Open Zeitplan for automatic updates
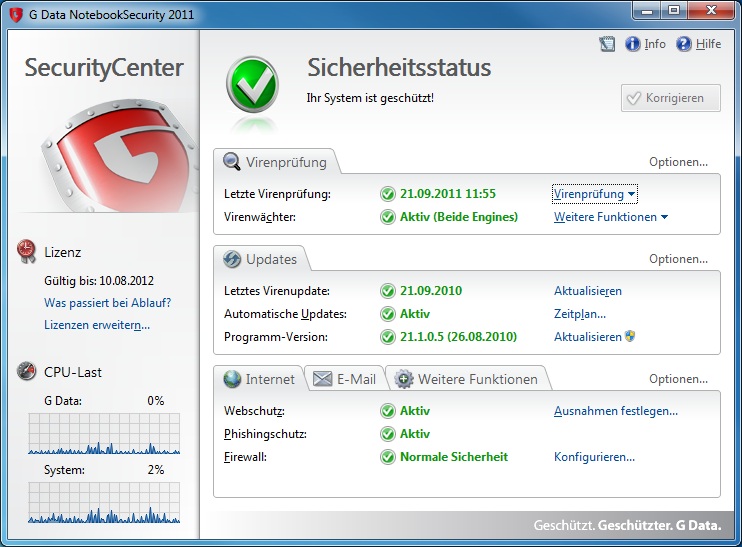This screenshot has width=742, height=547. point(580,314)
